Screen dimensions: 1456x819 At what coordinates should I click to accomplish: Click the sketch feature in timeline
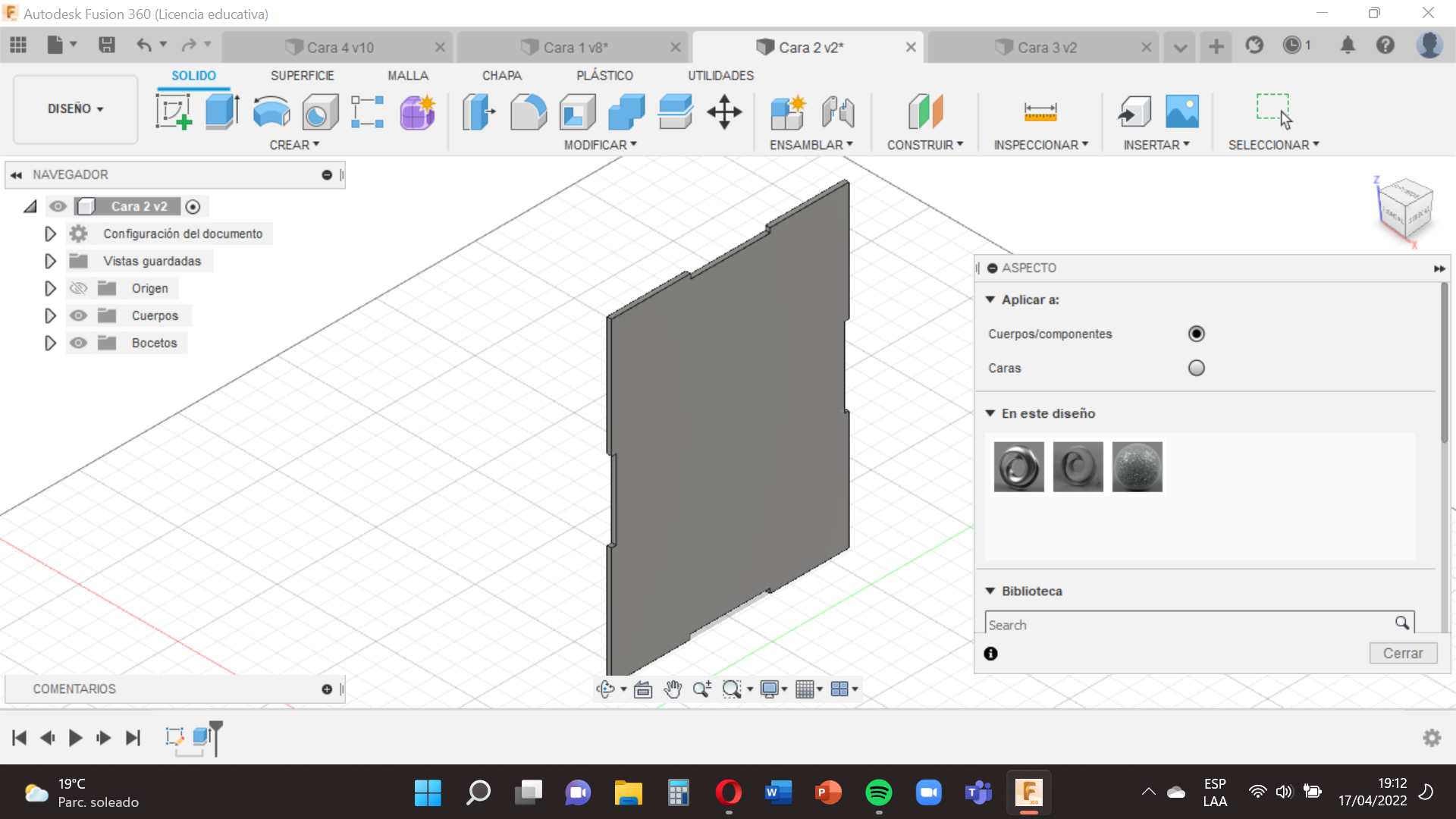tap(174, 736)
